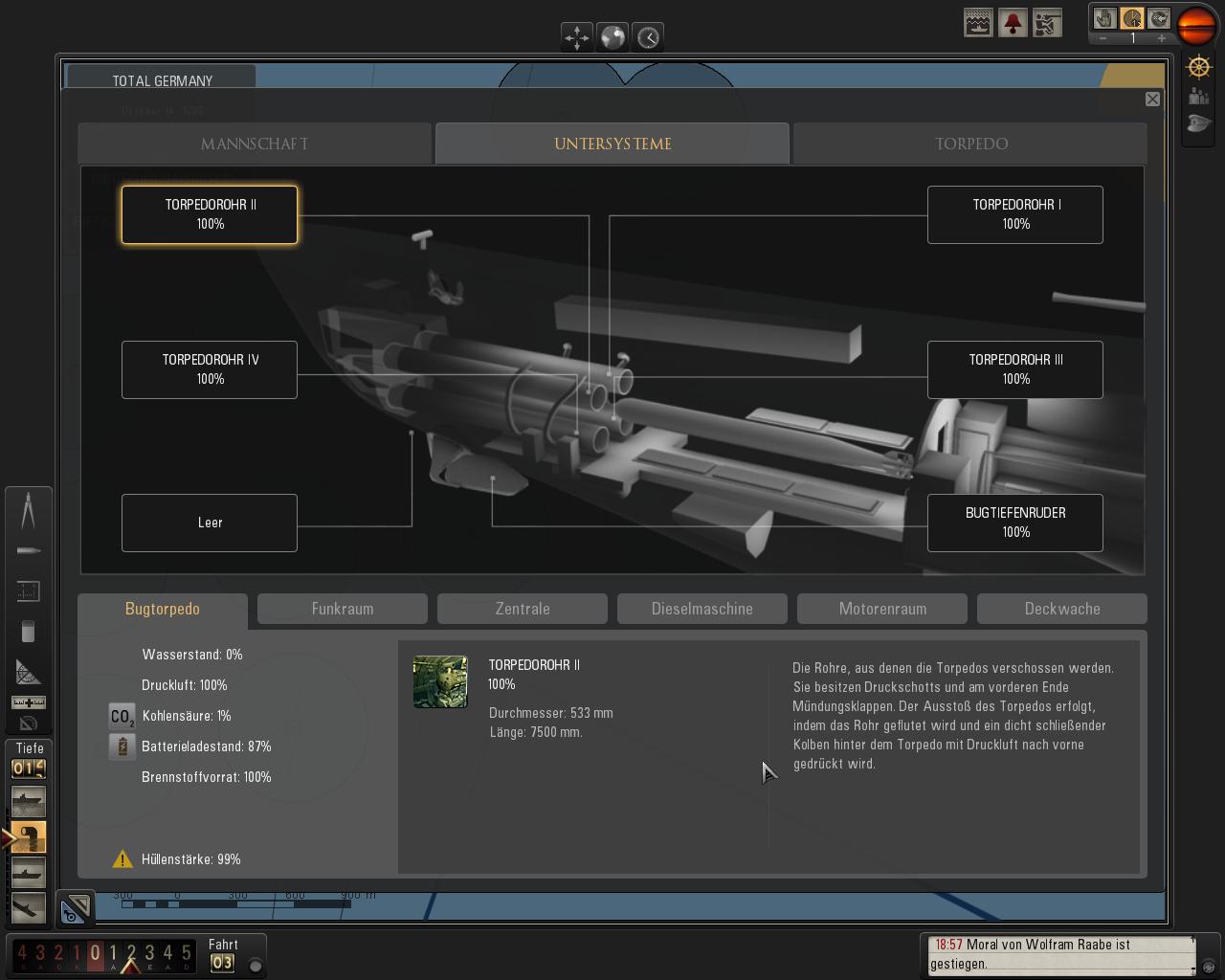The height and width of the screenshot is (980, 1225).
Task: Click the deck gun crew icon
Action: point(1047,23)
